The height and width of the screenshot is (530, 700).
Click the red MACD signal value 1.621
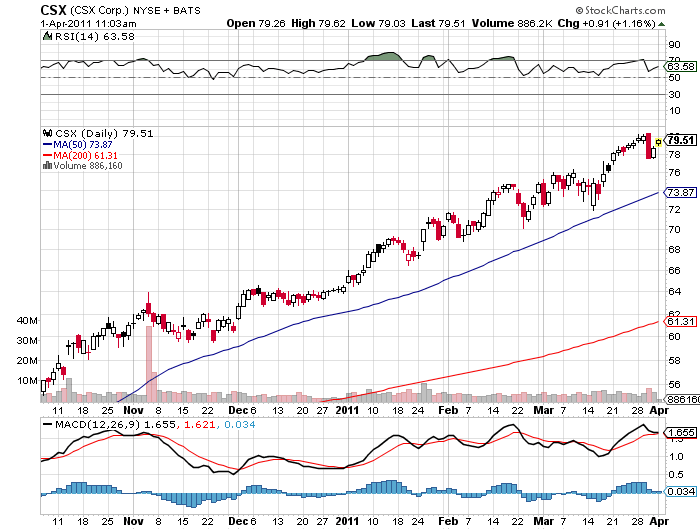pyautogui.click(x=200, y=424)
